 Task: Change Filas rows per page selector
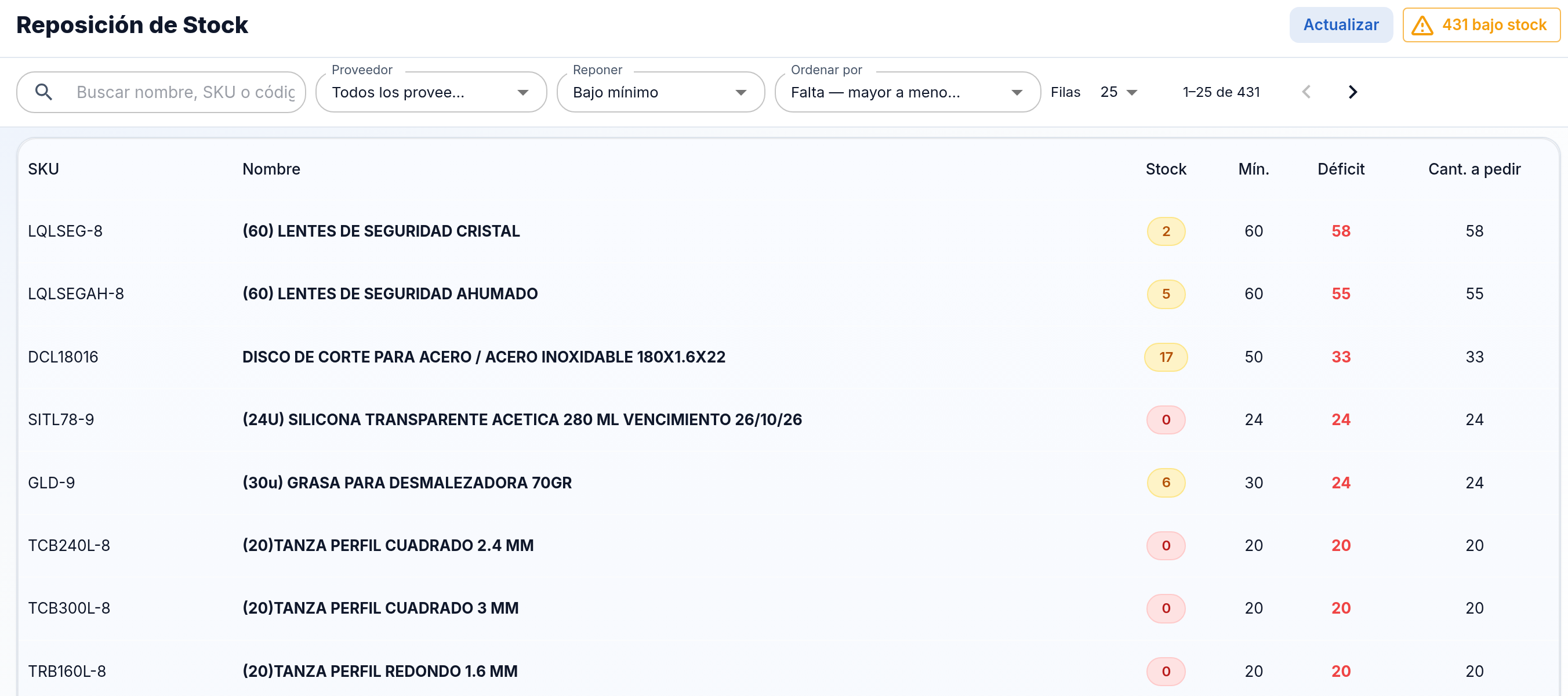tap(1119, 92)
